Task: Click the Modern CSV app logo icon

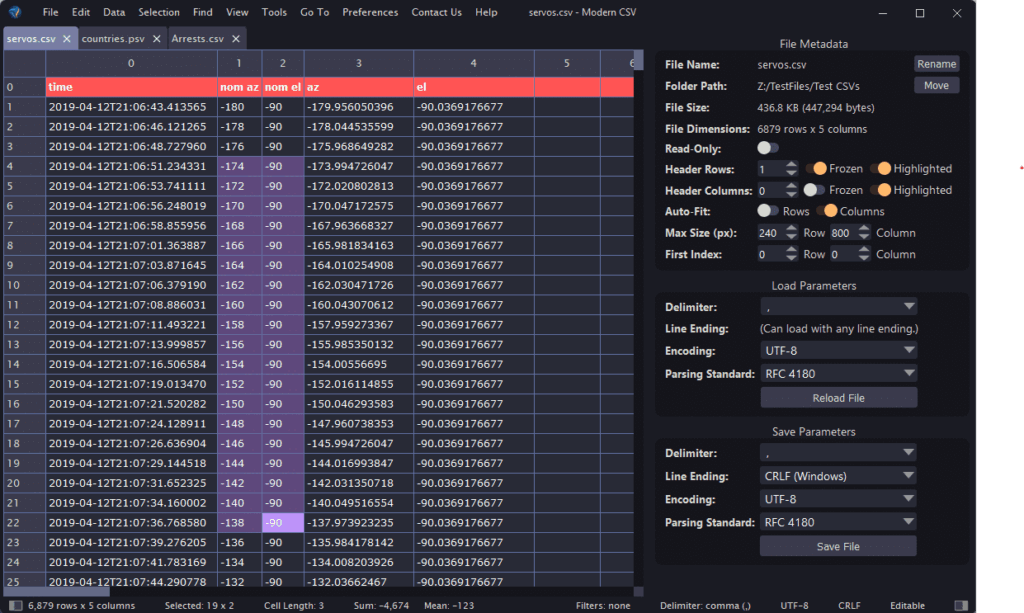Action: 14,12
